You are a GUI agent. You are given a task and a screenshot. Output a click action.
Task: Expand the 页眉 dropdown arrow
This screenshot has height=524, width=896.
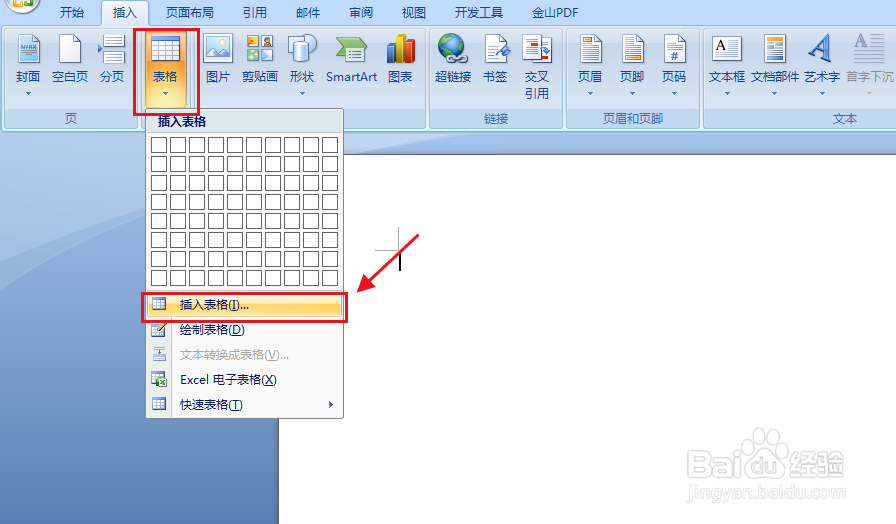590,94
